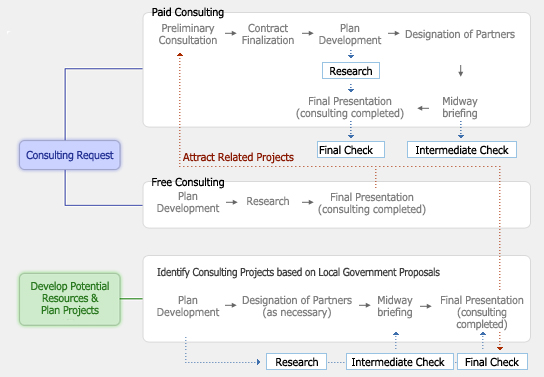Click the Final Check box in the bottom row
Image resolution: width=544 pixels, height=377 pixels.
tap(492, 362)
